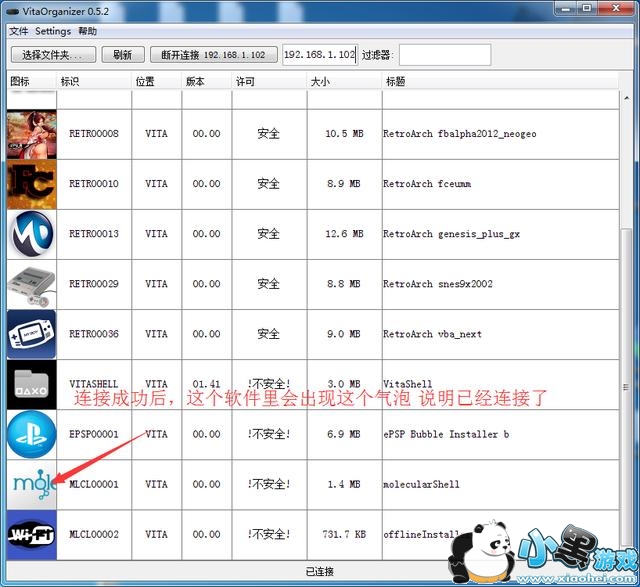Sort by the 图标 column header
640x587 pixels.
[31, 81]
